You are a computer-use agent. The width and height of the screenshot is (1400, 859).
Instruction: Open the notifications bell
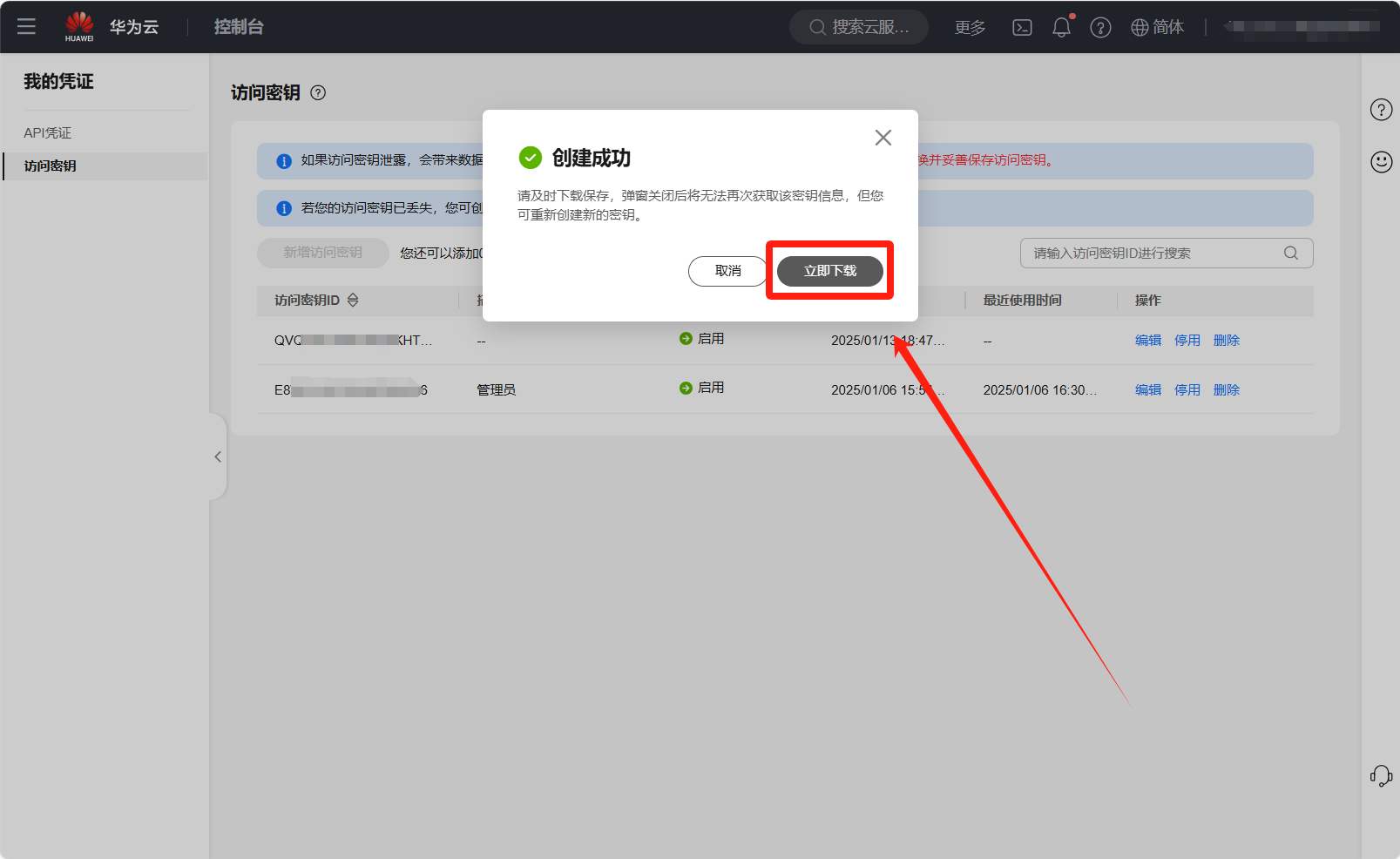pos(1061,28)
